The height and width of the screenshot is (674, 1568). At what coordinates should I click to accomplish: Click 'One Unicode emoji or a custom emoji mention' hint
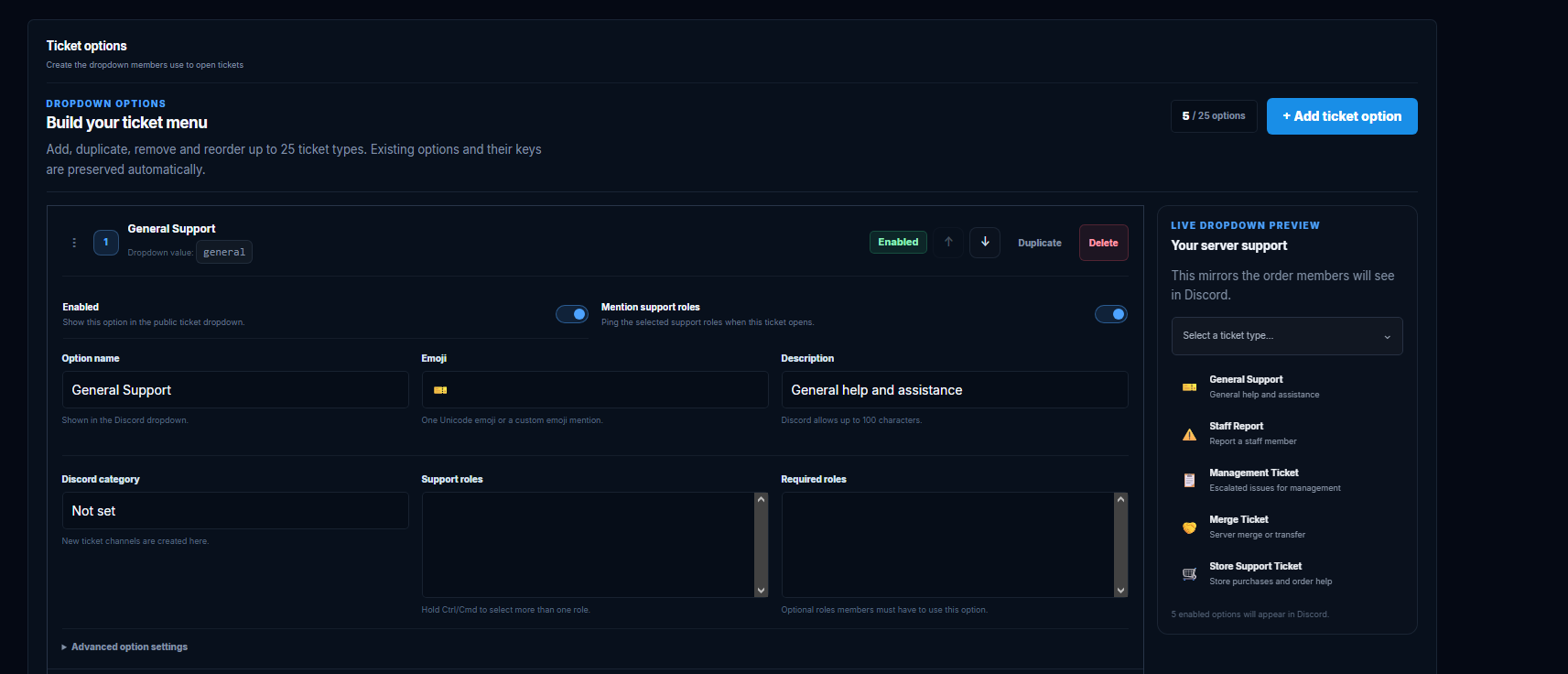pyautogui.click(x=512, y=420)
